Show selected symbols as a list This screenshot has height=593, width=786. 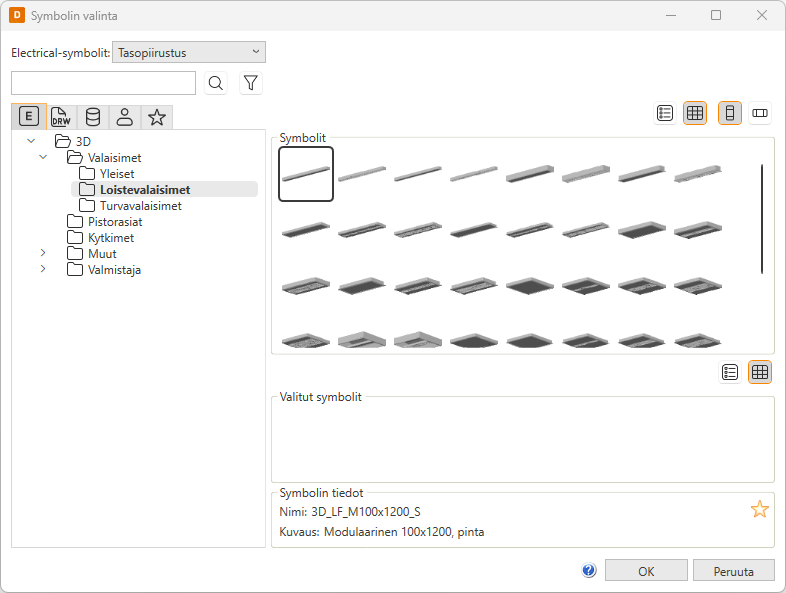[730, 372]
